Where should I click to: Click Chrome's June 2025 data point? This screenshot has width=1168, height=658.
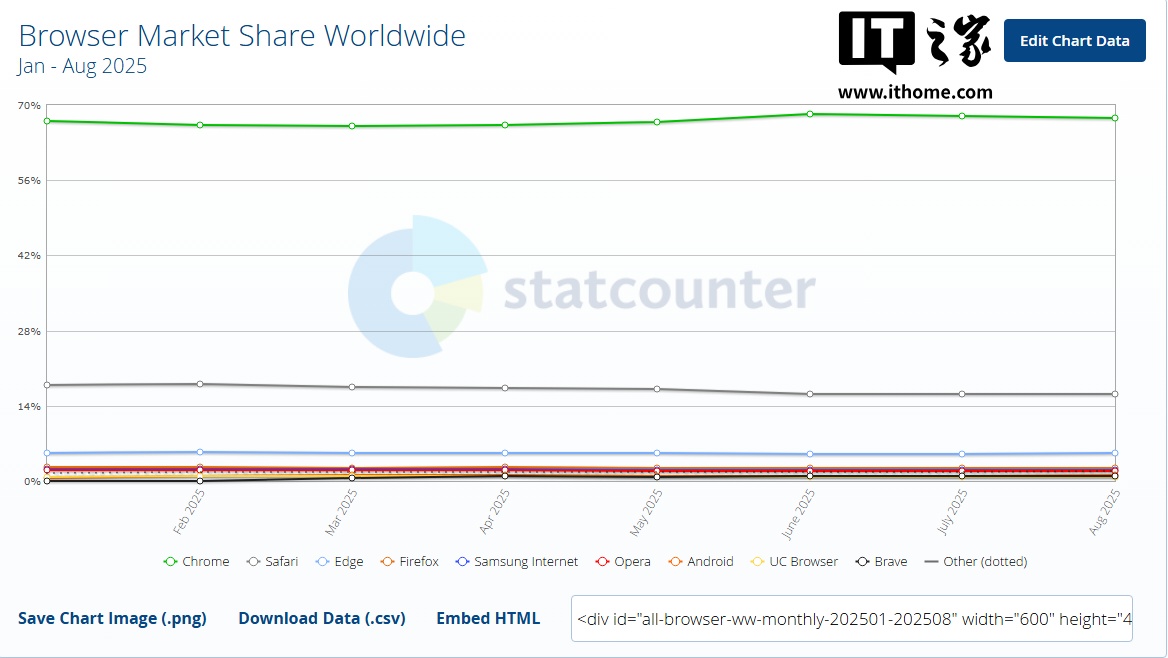(x=809, y=114)
